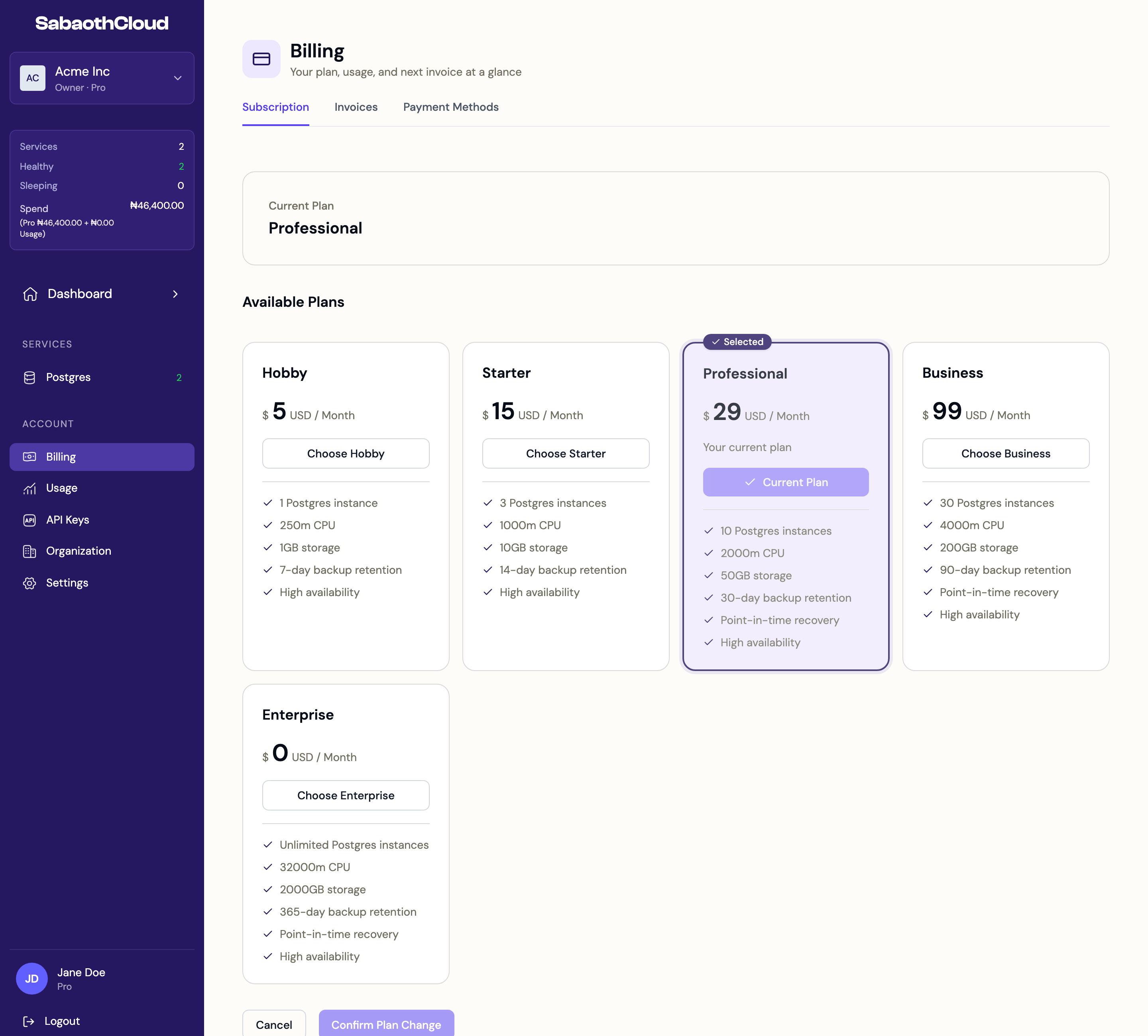Expand the Acme Inc organization switcher

102,78
